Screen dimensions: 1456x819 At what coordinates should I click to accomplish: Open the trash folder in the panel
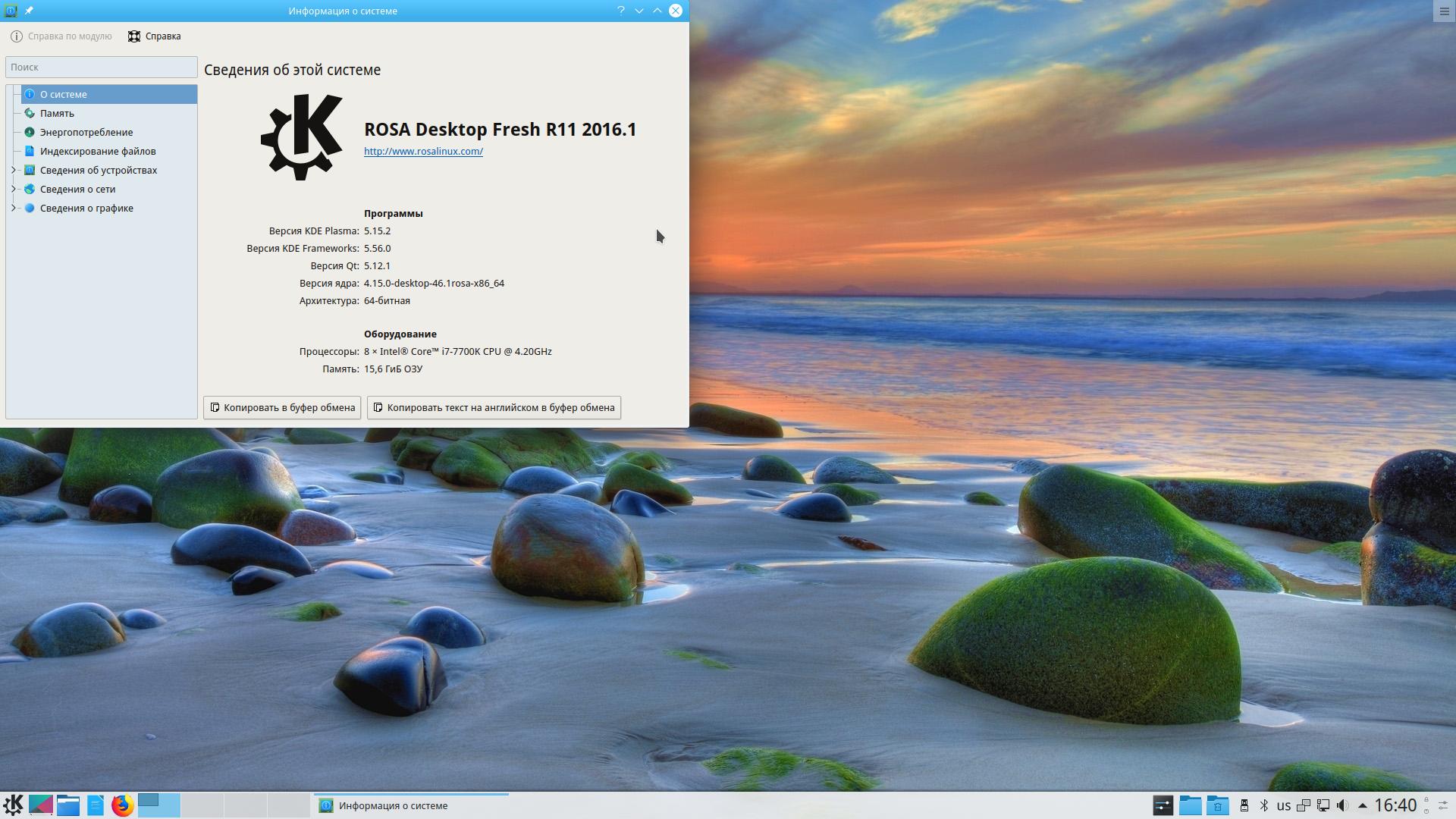(x=1217, y=805)
